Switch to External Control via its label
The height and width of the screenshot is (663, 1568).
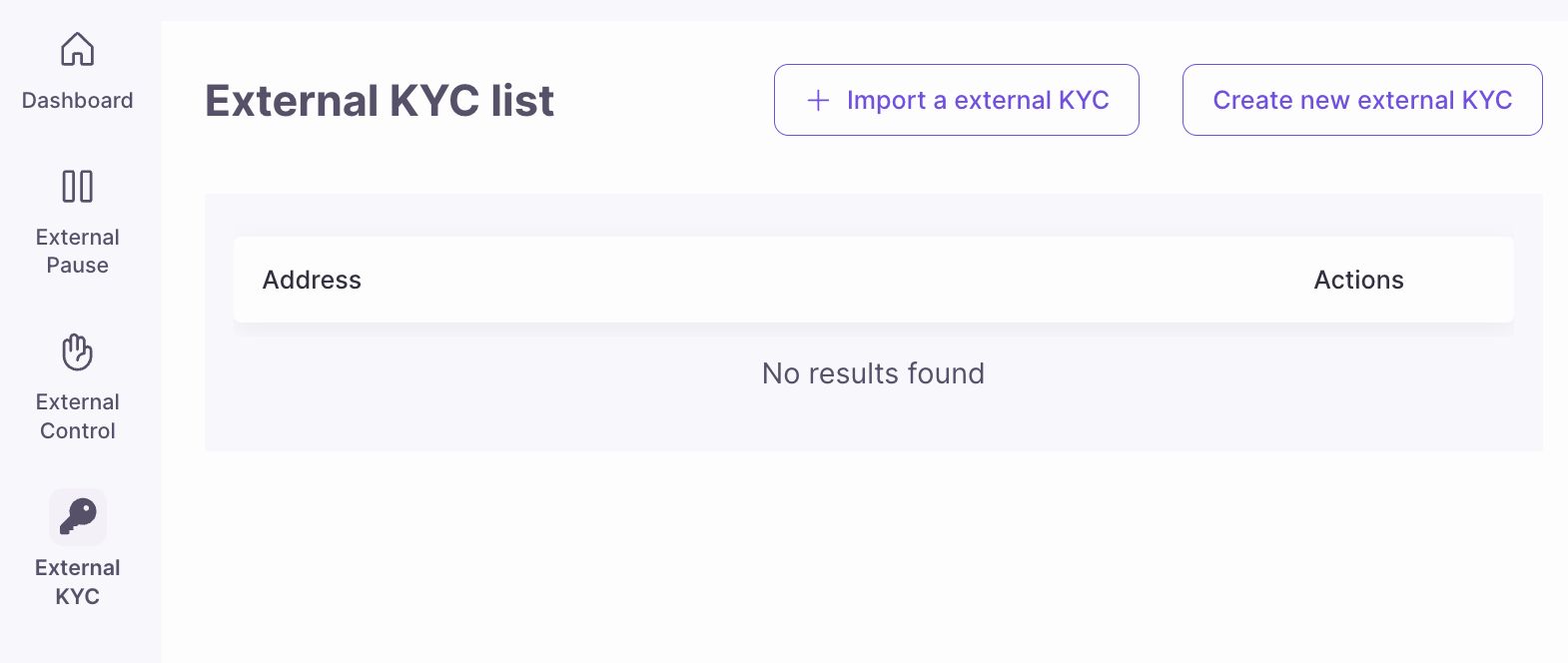click(x=77, y=416)
